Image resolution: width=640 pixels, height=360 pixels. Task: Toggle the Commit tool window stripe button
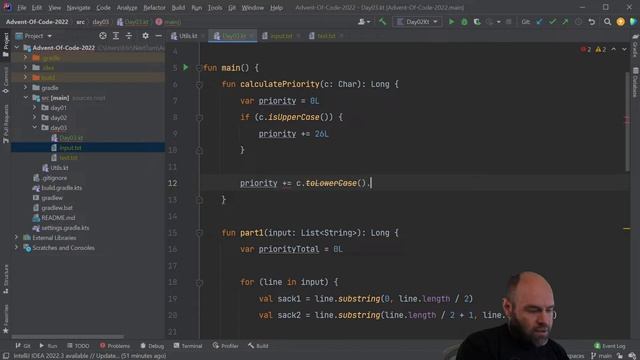click(5, 80)
